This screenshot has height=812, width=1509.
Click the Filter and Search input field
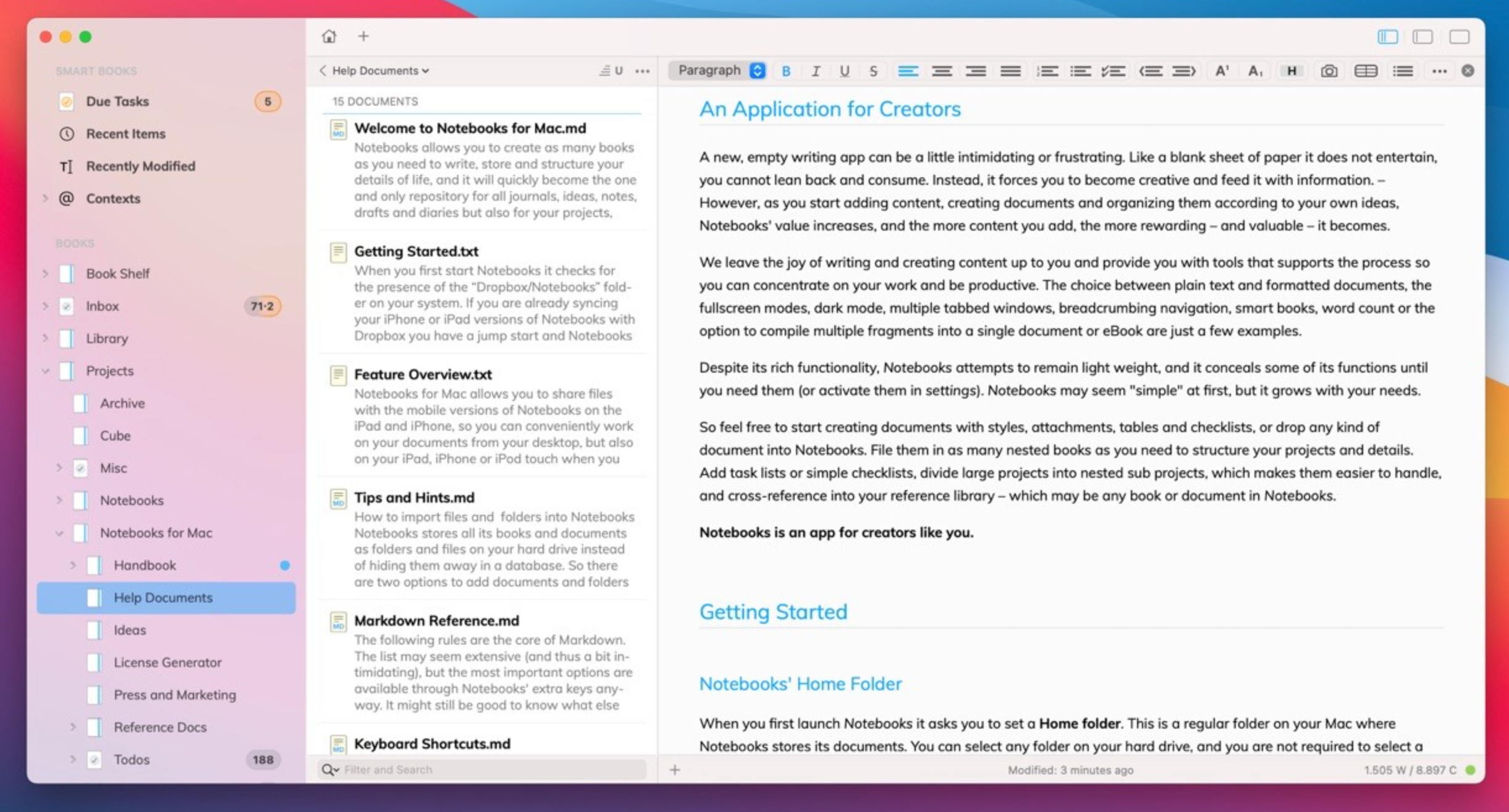[x=487, y=769]
